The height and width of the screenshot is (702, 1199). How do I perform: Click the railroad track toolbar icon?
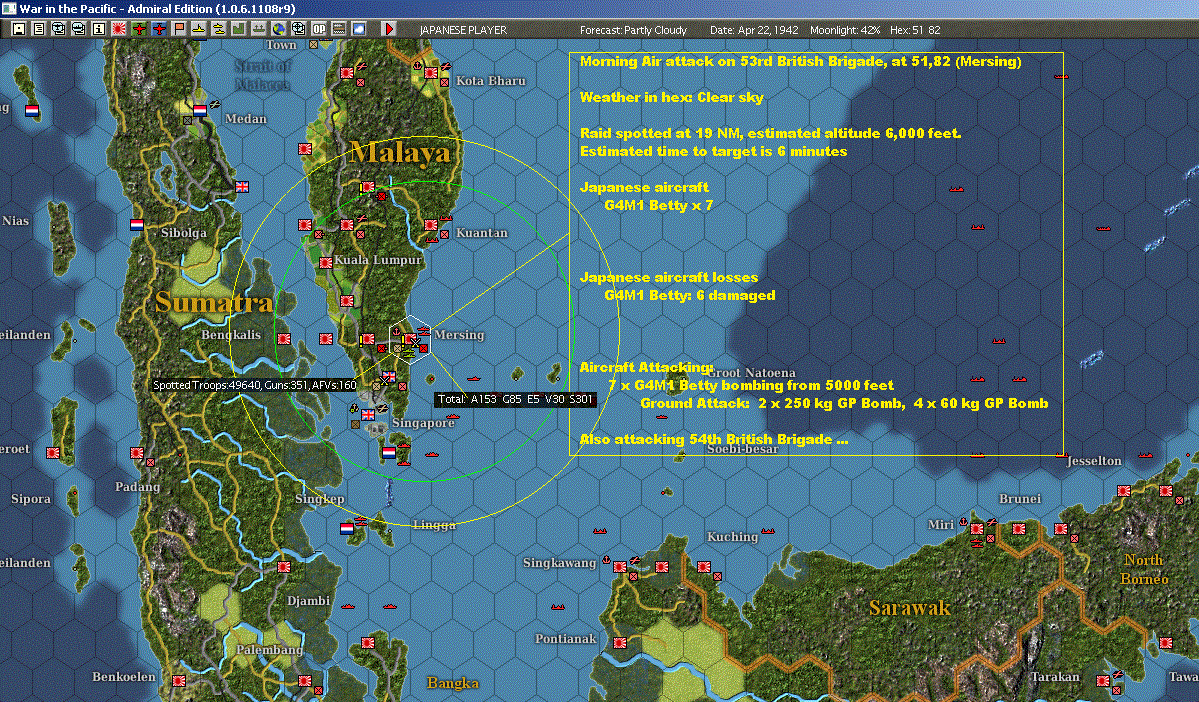pos(339,29)
